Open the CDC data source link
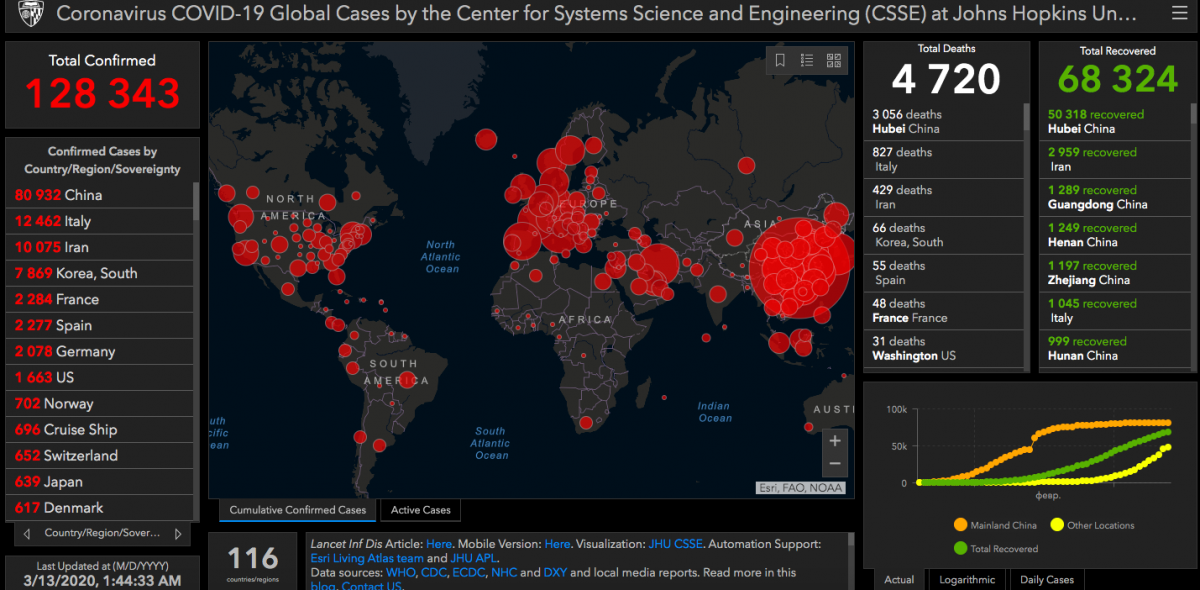This screenshot has height=590, width=1200. [x=435, y=573]
